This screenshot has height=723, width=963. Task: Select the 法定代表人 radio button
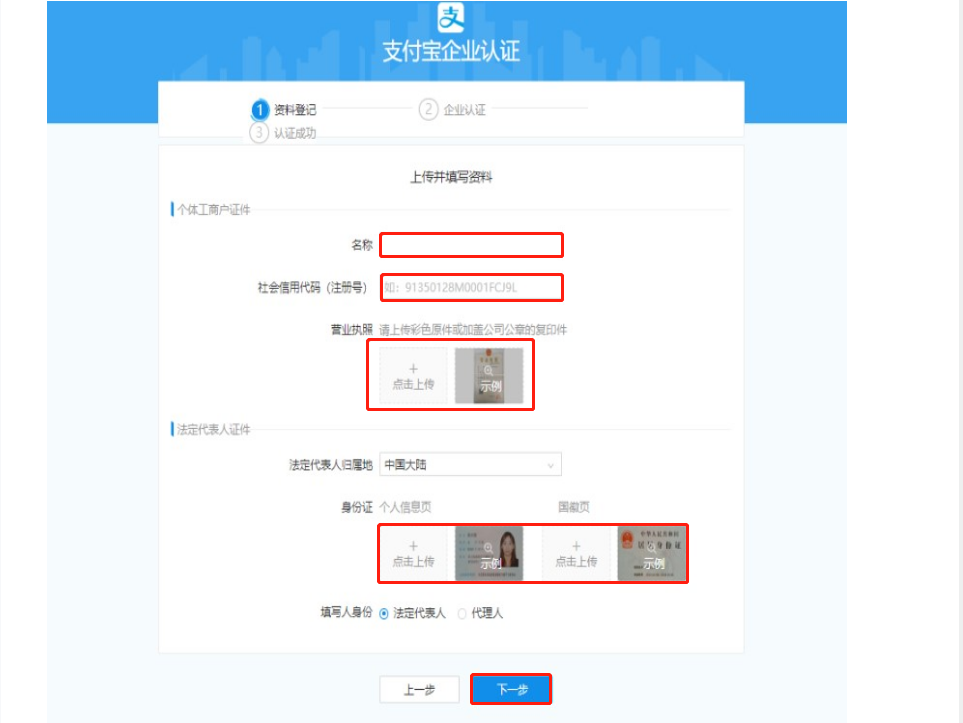[384, 613]
